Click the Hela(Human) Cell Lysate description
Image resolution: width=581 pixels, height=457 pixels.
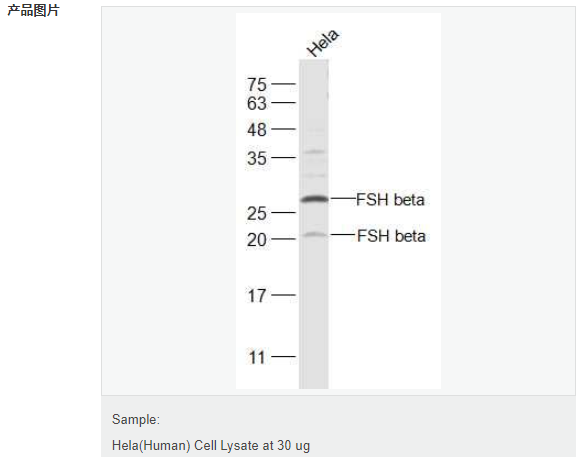pyautogui.click(x=211, y=445)
